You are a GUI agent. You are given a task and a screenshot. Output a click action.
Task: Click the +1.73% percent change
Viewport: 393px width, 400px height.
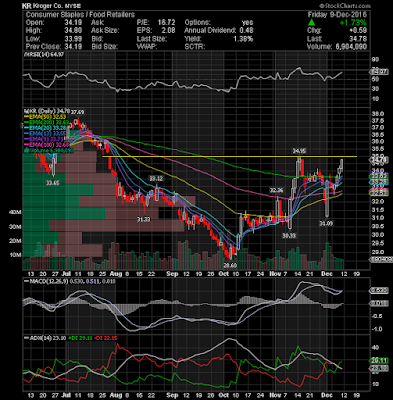coord(353,23)
